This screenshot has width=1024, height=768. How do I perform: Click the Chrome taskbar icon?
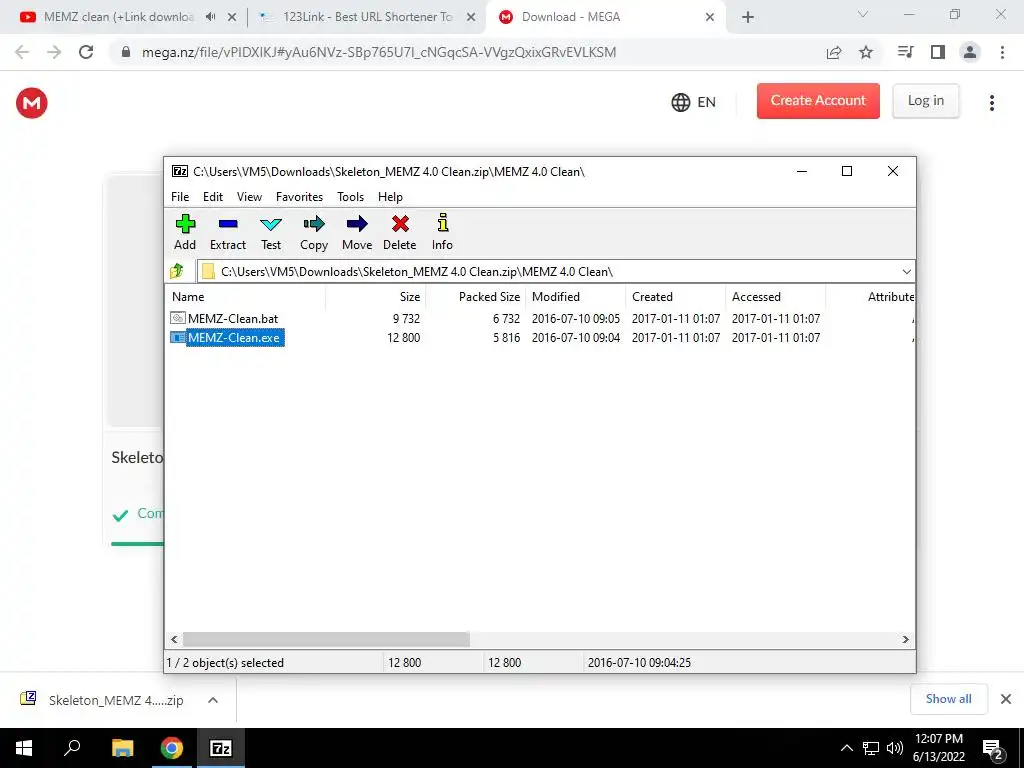pyautogui.click(x=172, y=748)
